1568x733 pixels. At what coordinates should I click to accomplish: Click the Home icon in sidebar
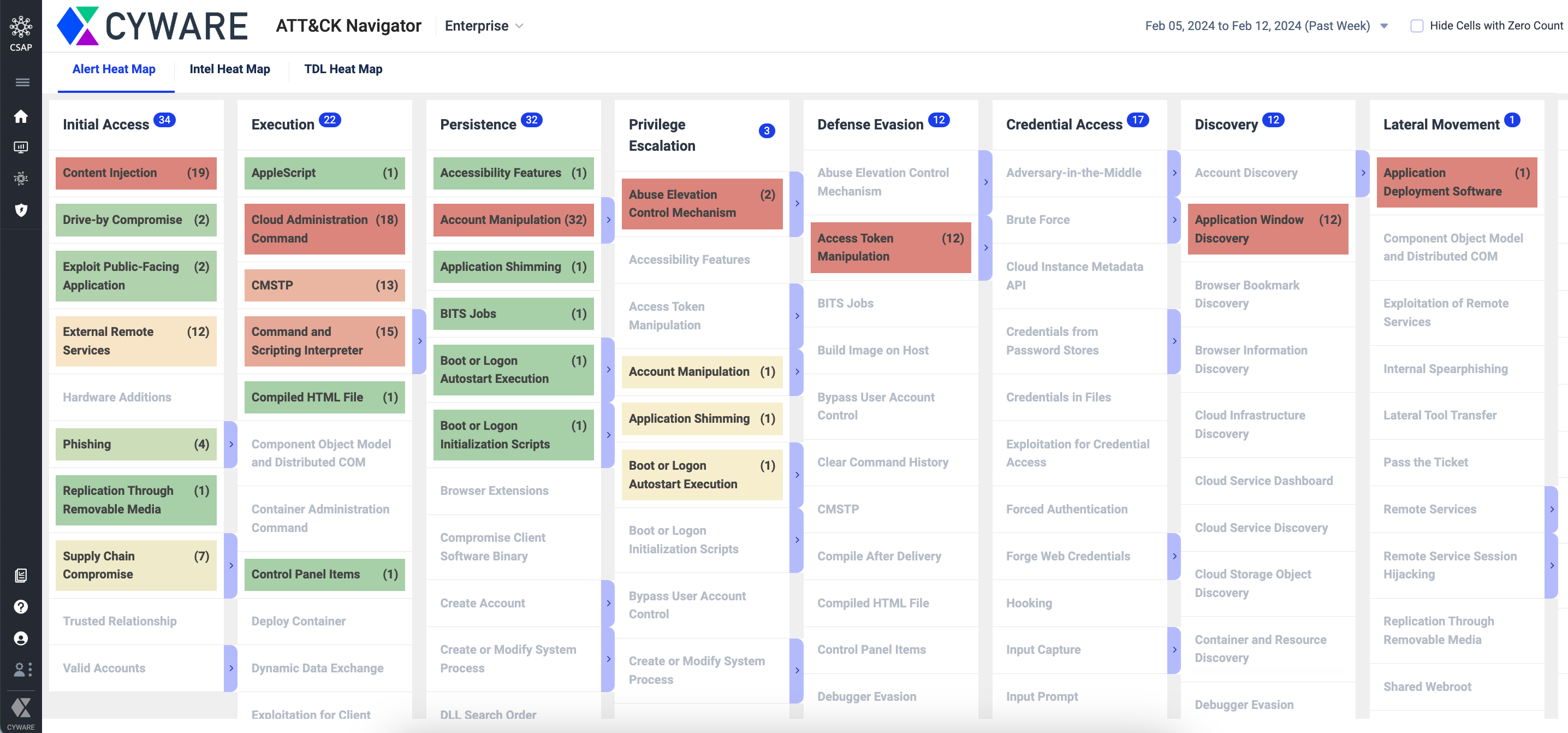(x=21, y=117)
